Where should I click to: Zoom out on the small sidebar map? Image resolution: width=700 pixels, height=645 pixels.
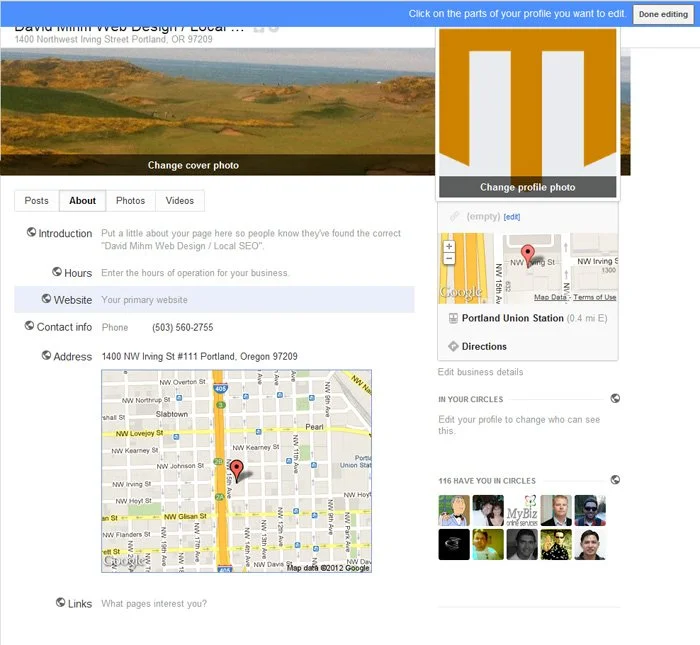(x=449, y=258)
